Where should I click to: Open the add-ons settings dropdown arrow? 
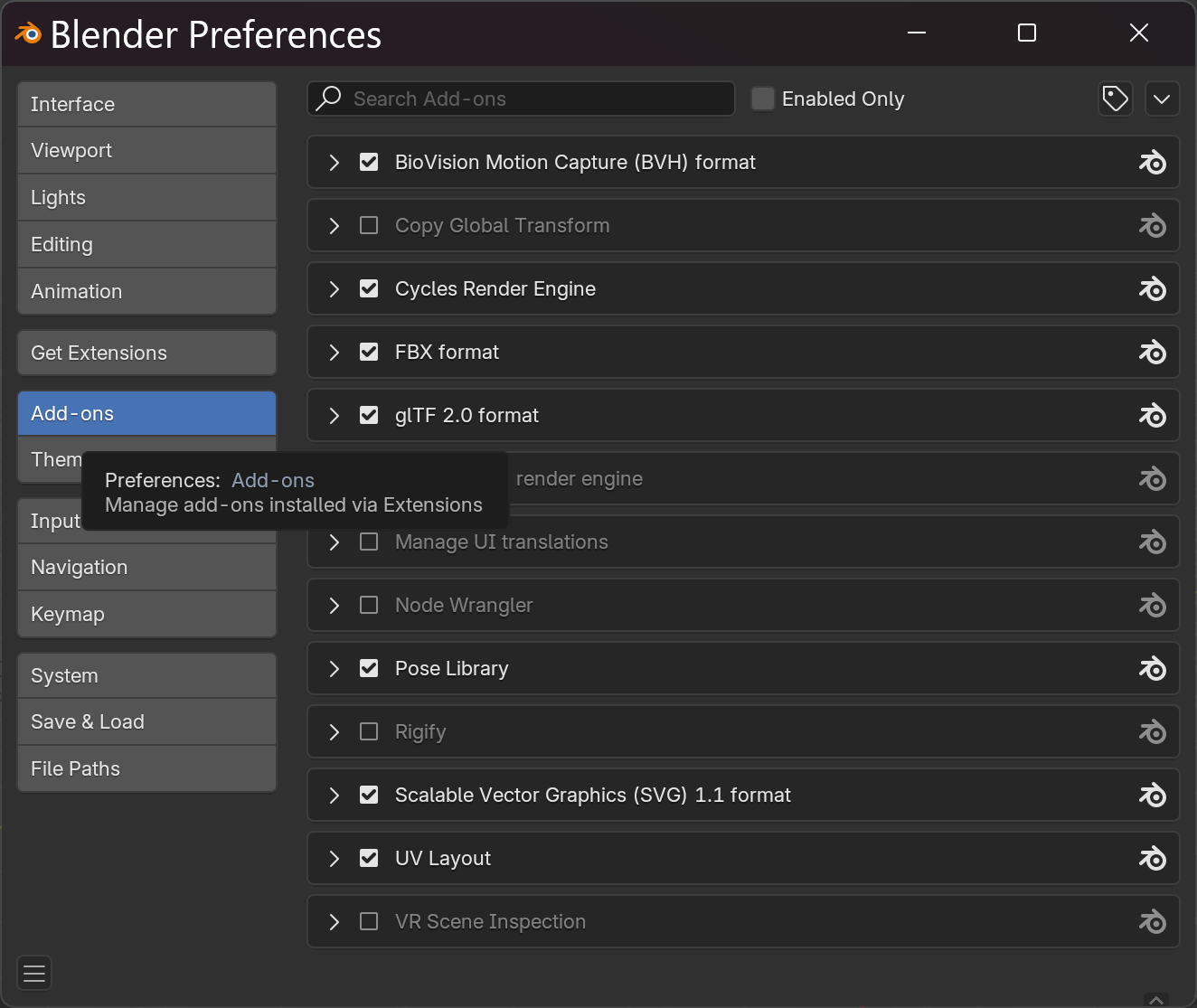coord(1162,99)
